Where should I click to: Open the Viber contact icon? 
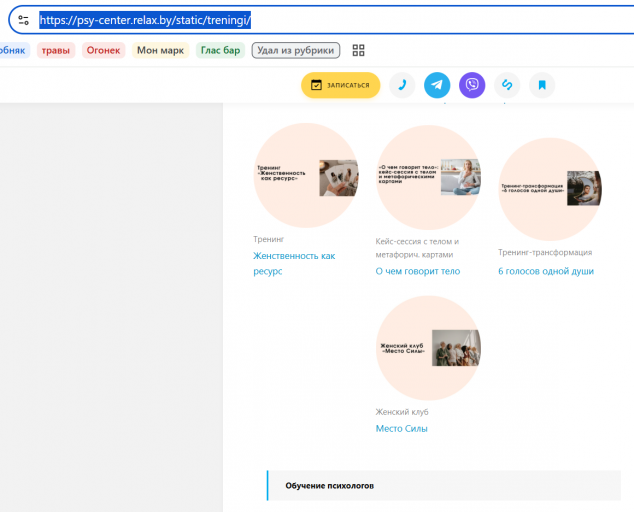pyautogui.click(x=472, y=85)
